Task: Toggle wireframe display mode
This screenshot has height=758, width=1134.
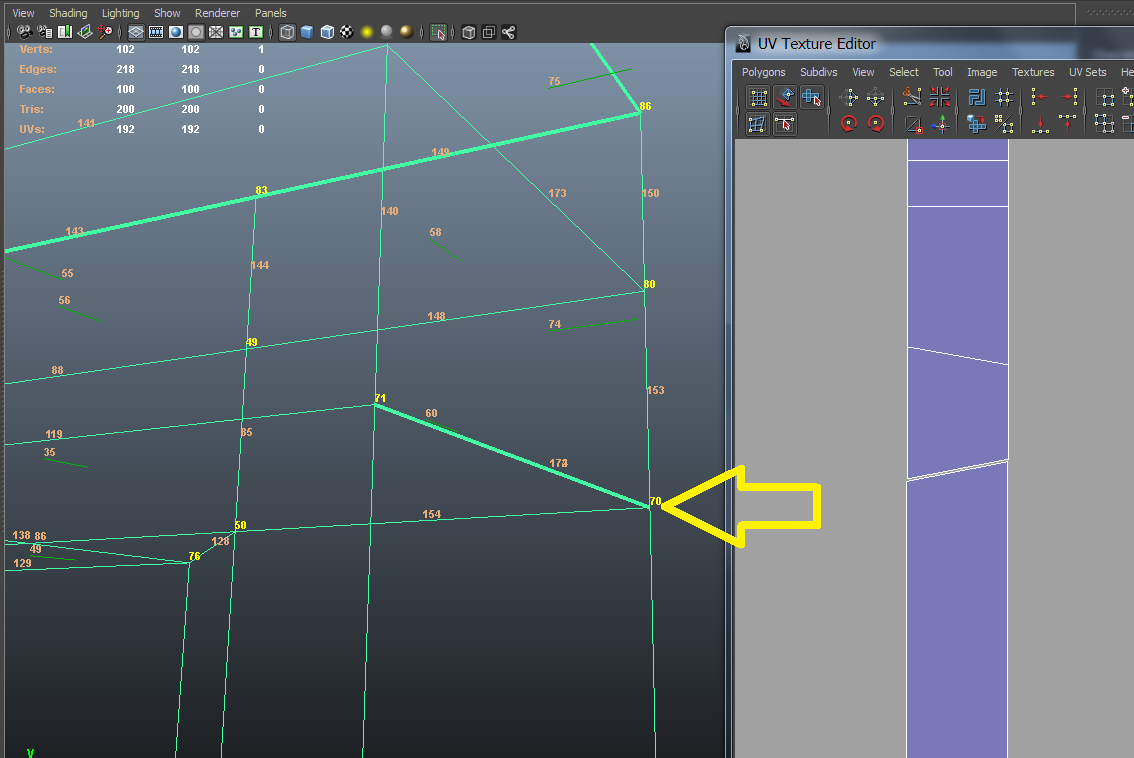Action: tap(287, 32)
